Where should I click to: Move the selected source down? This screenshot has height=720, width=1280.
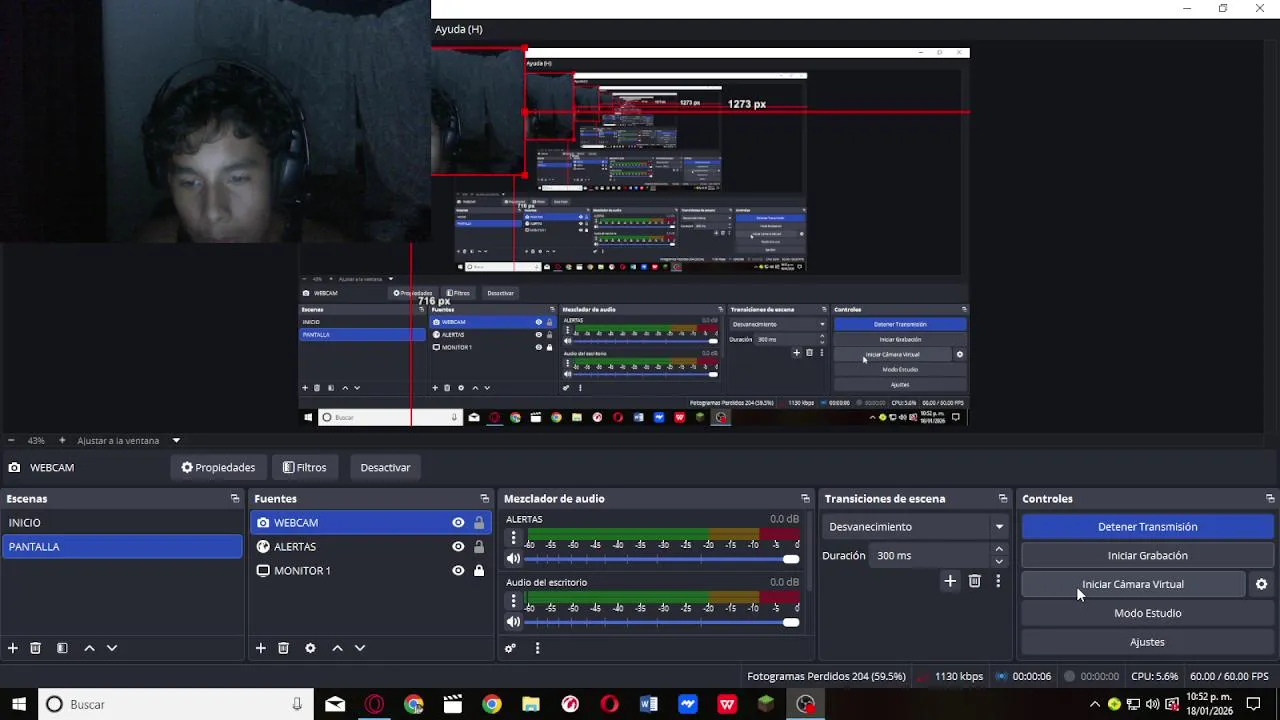(360, 648)
